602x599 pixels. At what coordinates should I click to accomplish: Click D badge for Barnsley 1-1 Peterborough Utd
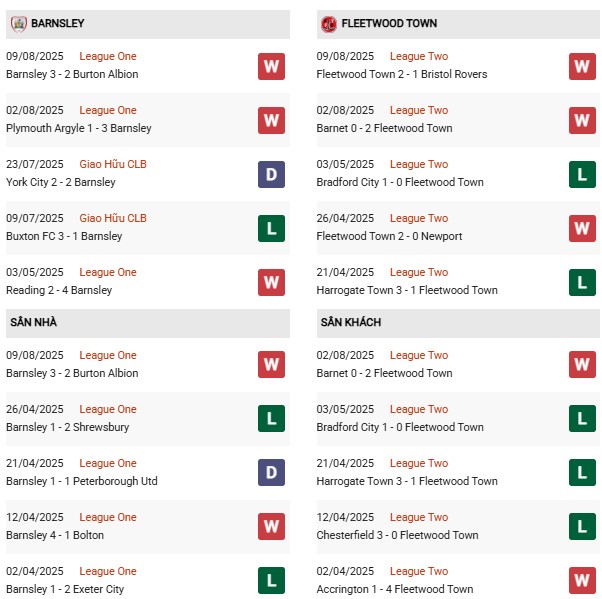tap(271, 472)
